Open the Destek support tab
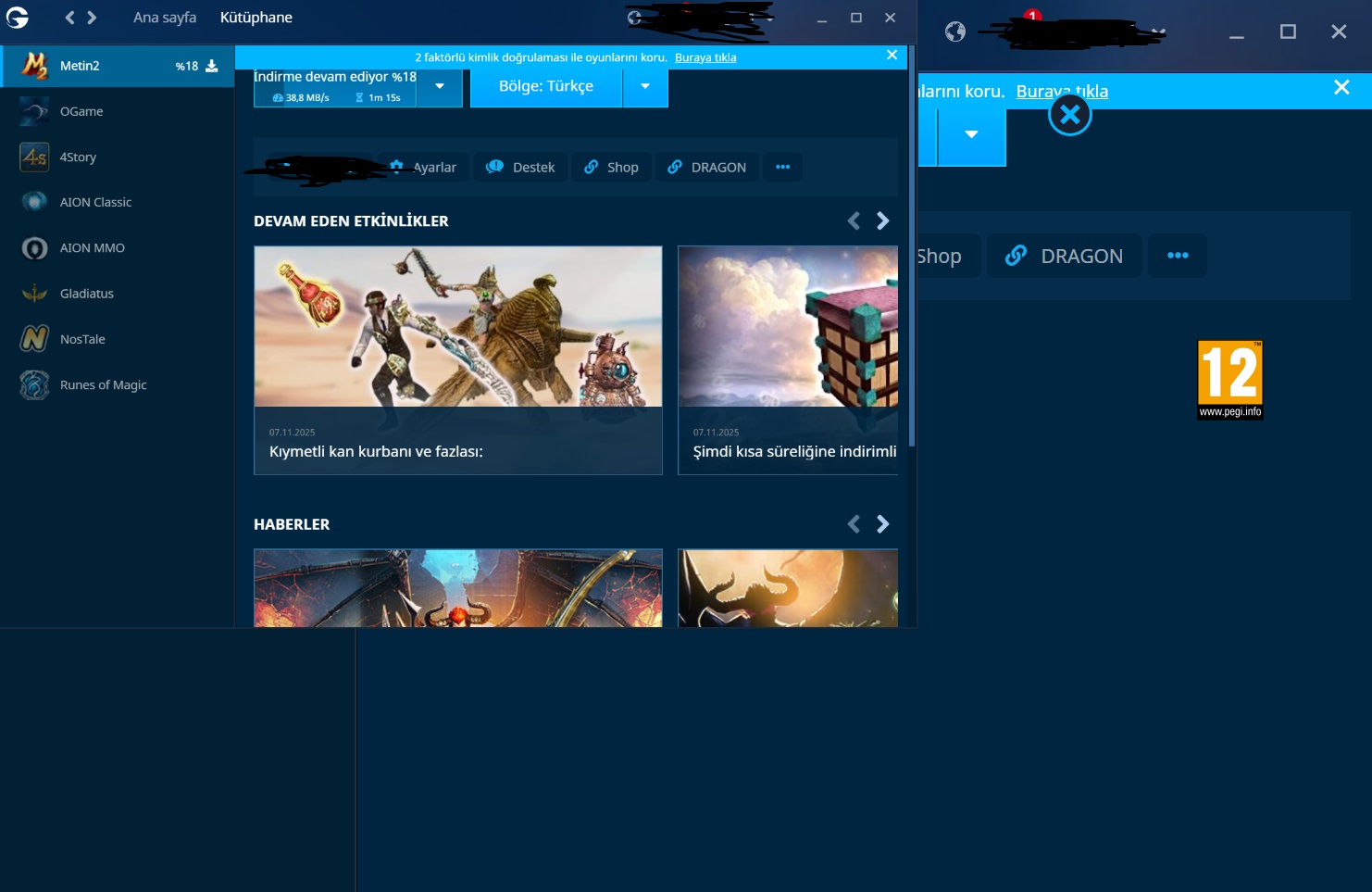The width and height of the screenshot is (1372, 892). [520, 167]
